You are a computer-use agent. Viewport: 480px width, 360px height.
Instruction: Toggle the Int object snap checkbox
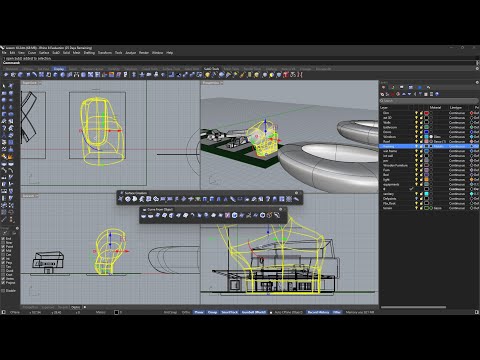click(3, 259)
